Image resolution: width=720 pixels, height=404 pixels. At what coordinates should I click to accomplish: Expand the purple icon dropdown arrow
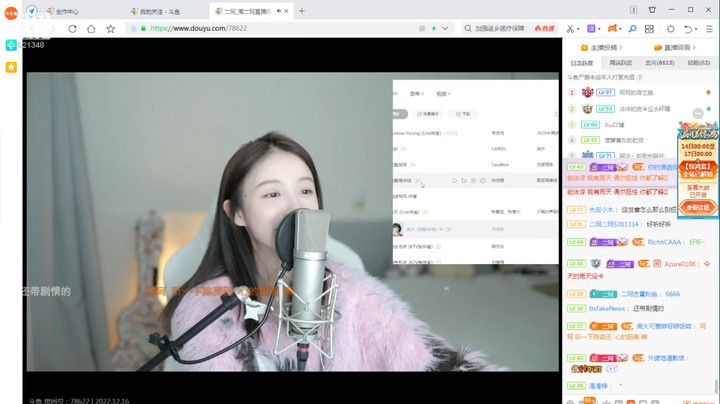coord(599,29)
